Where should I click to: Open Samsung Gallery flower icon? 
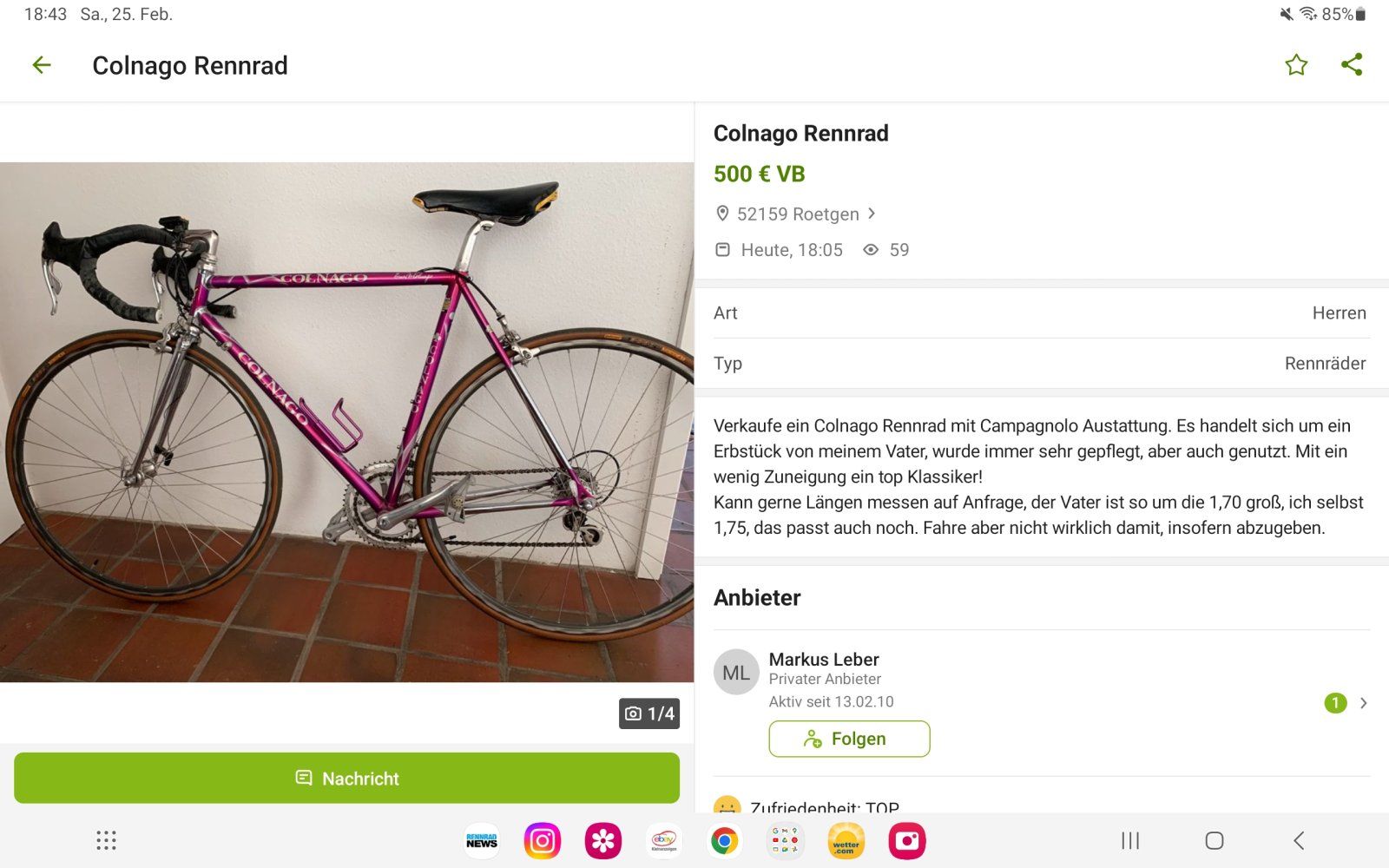pyautogui.click(x=603, y=841)
